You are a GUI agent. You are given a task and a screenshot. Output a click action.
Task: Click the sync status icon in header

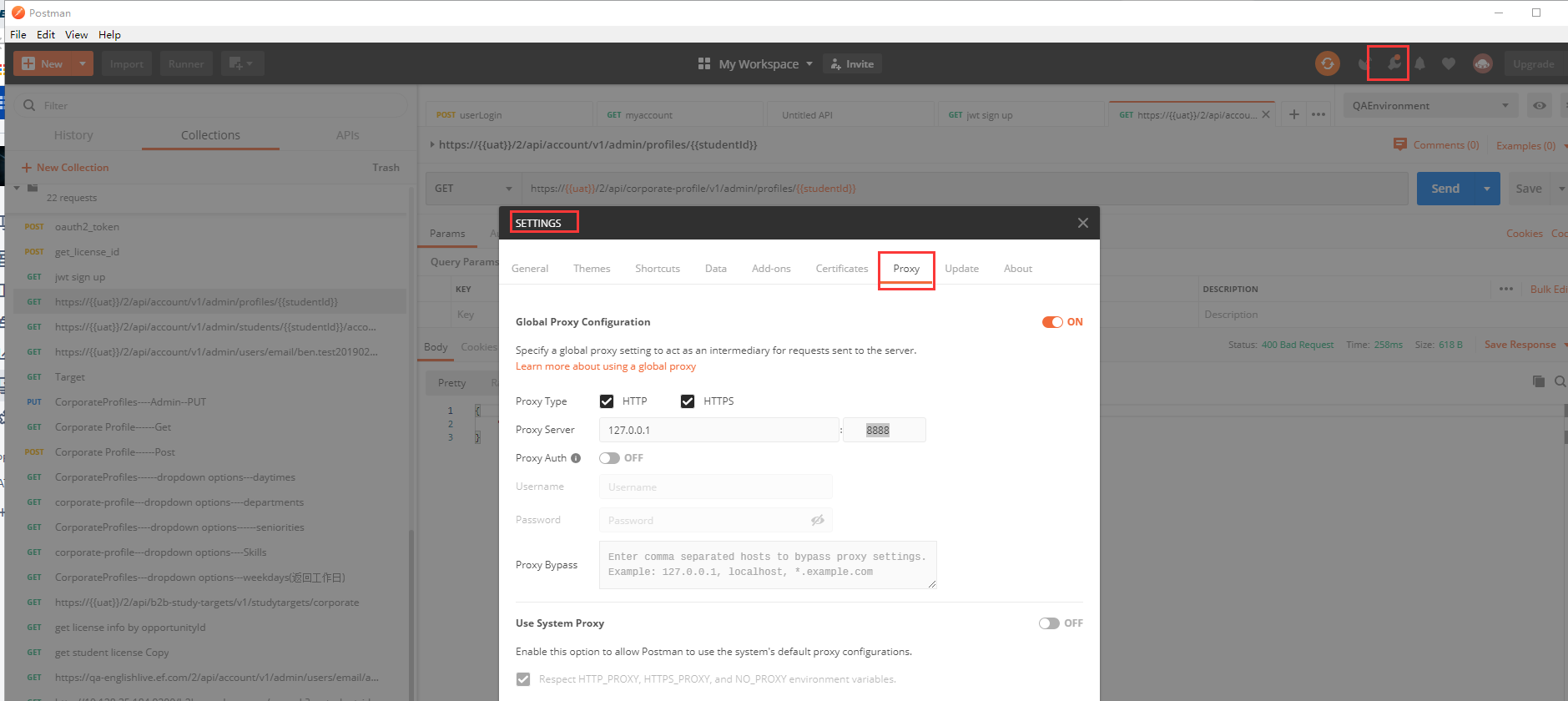click(1327, 63)
